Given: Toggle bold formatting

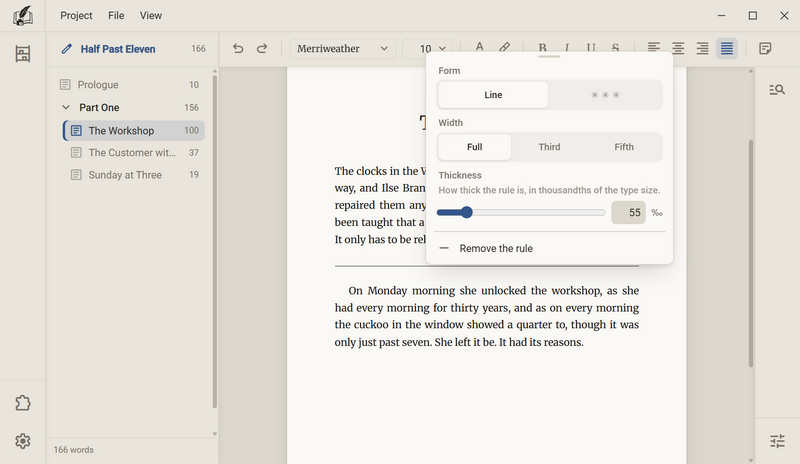Looking at the screenshot, I should tap(542, 47).
